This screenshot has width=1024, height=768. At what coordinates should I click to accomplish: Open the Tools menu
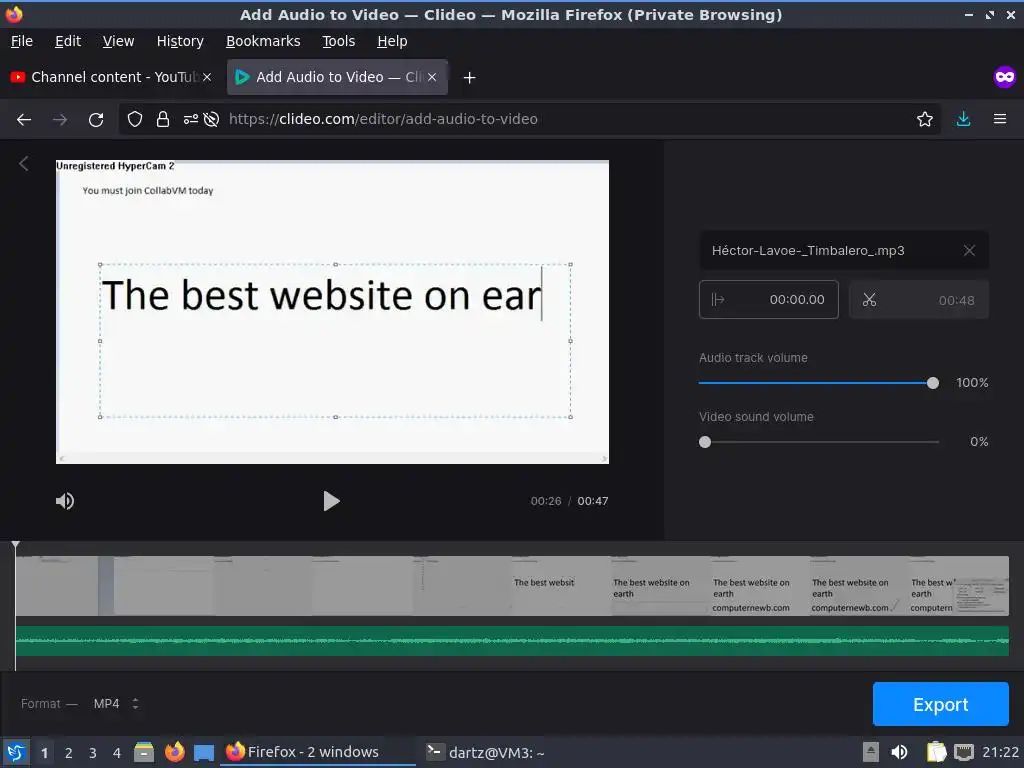(338, 41)
